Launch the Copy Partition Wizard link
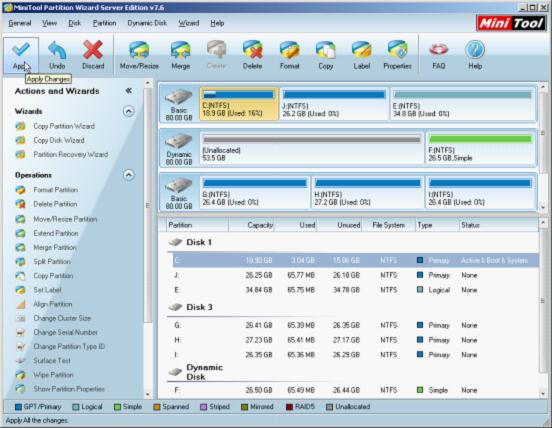Viewport: 552px width, 428px height. 64,126
